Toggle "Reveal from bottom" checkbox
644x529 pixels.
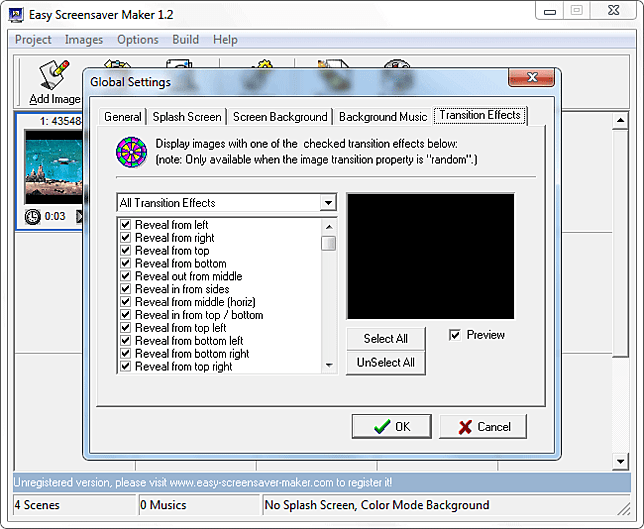point(125,263)
